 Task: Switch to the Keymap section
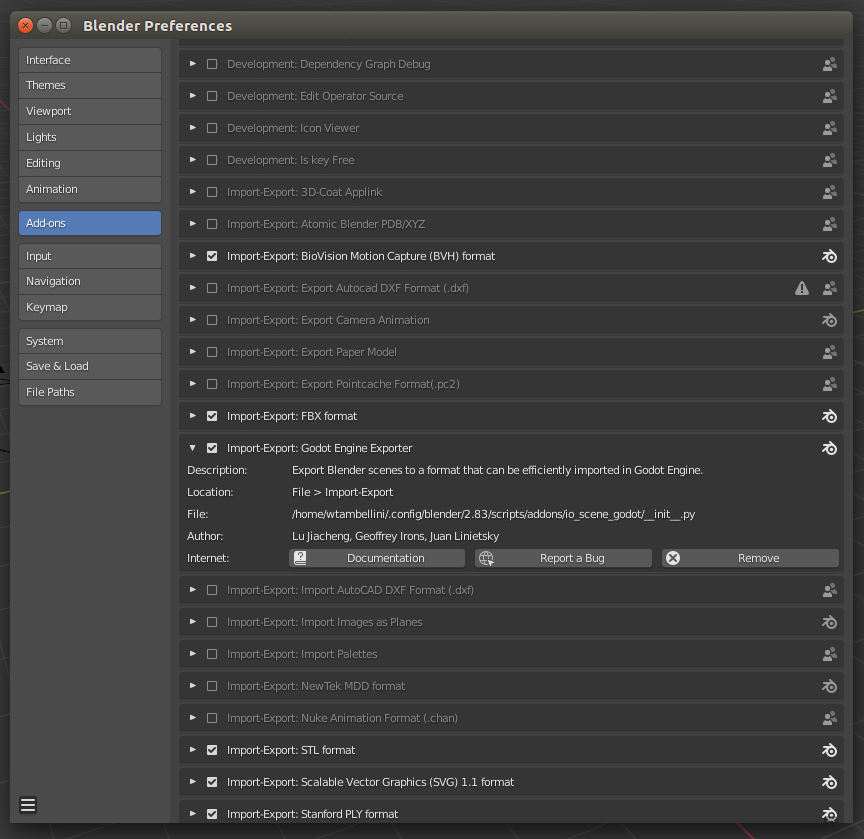pyautogui.click(x=89, y=307)
